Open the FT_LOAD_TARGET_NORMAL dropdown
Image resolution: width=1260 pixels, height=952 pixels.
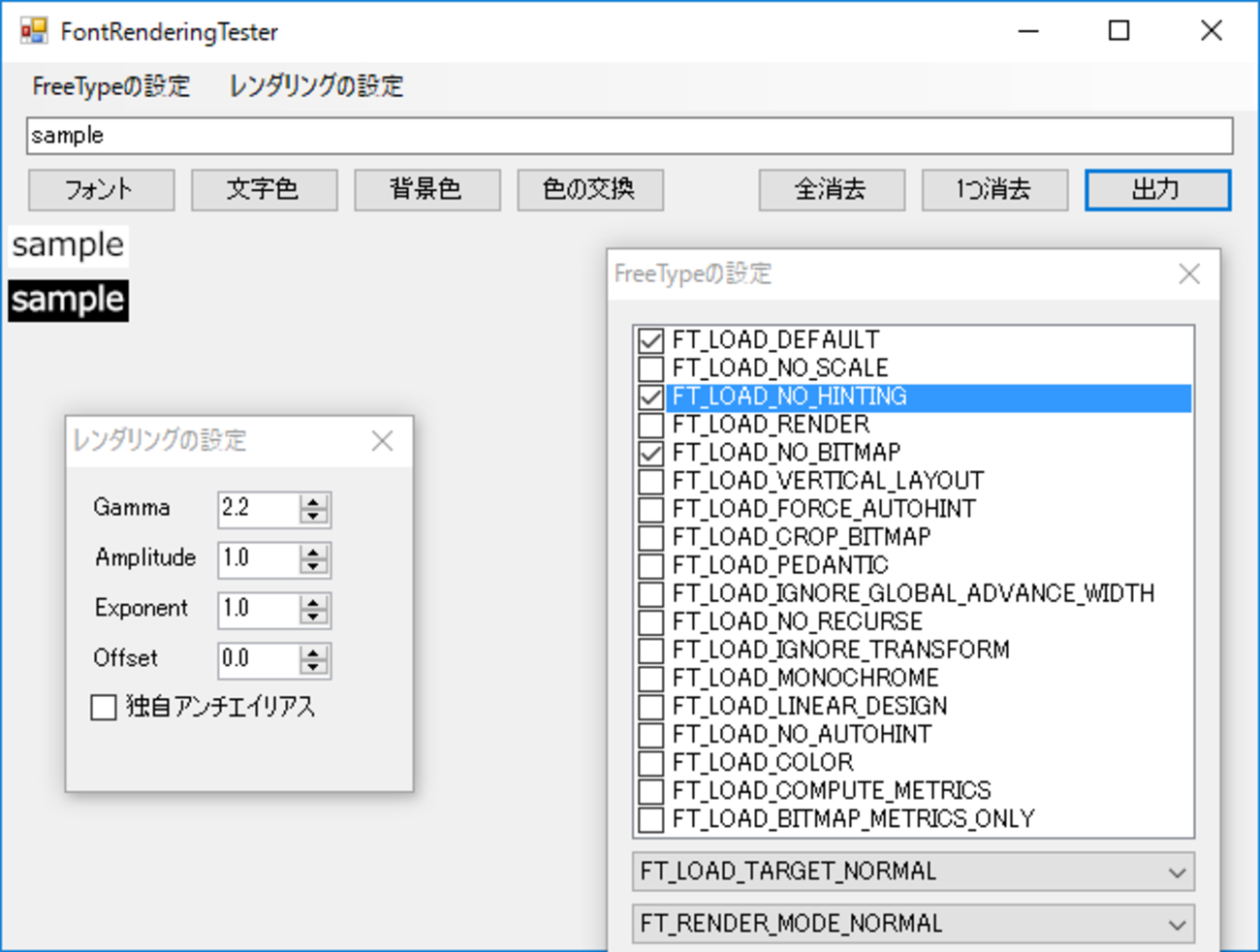(x=913, y=872)
